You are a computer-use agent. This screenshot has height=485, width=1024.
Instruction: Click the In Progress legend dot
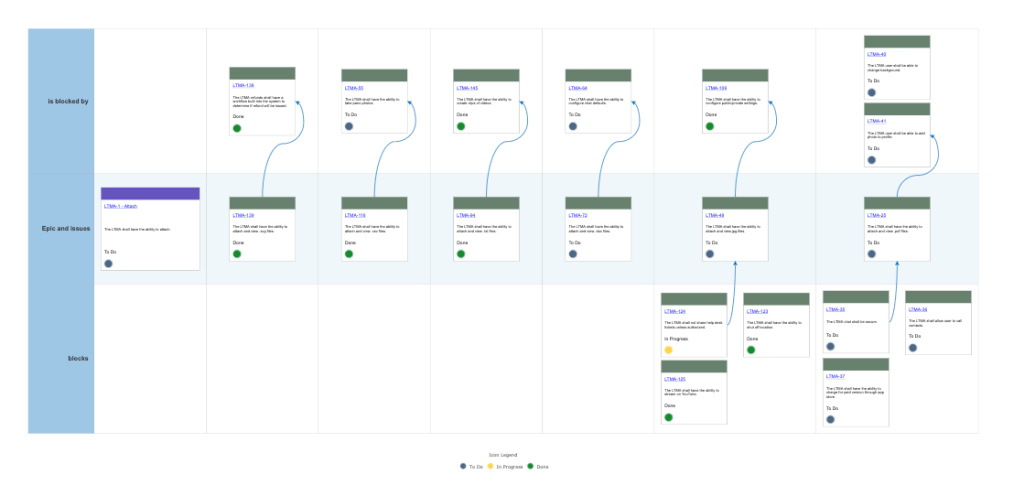tap(492, 467)
